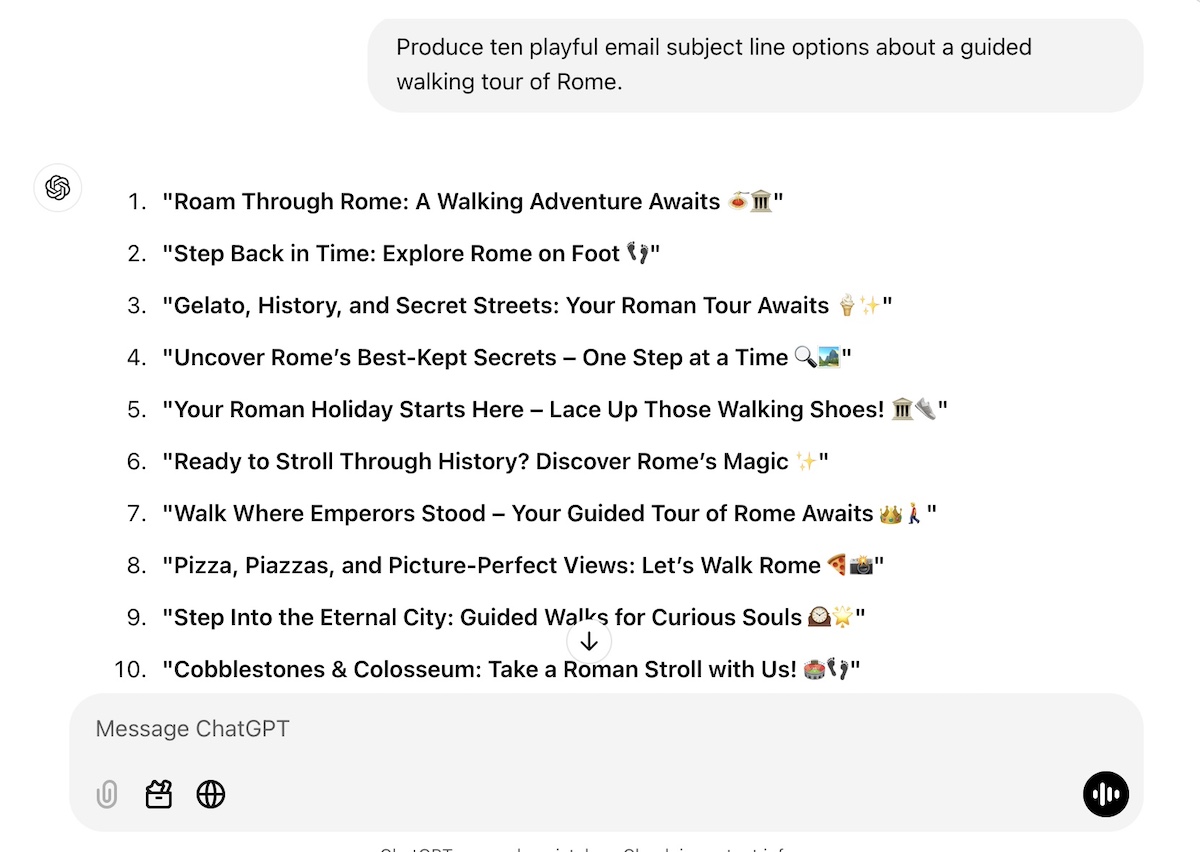
Task: Click the "Step Into the Eternal City" line
Action: [x=513, y=618]
